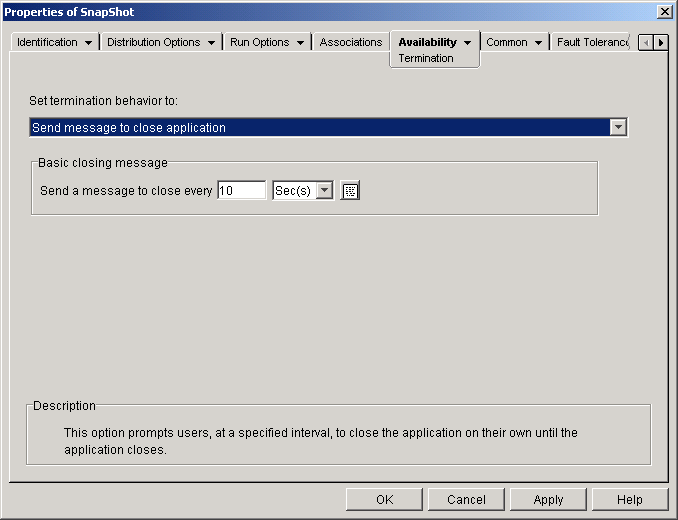Select 'Send message to close application' field
Image resolution: width=678 pixels, height=520 pixels.
[329, 127]
